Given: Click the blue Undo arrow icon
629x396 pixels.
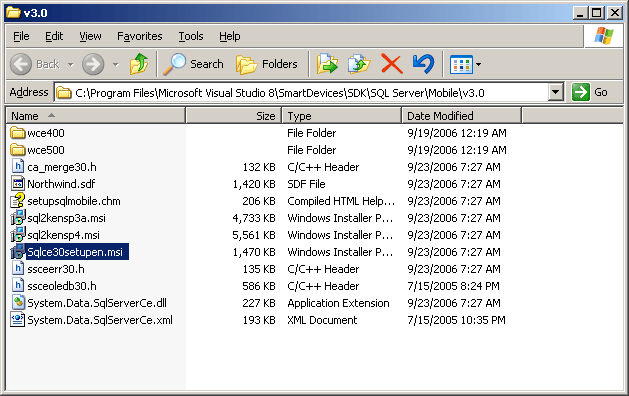Looking at the screenshot, I should (x=424, y=64).
